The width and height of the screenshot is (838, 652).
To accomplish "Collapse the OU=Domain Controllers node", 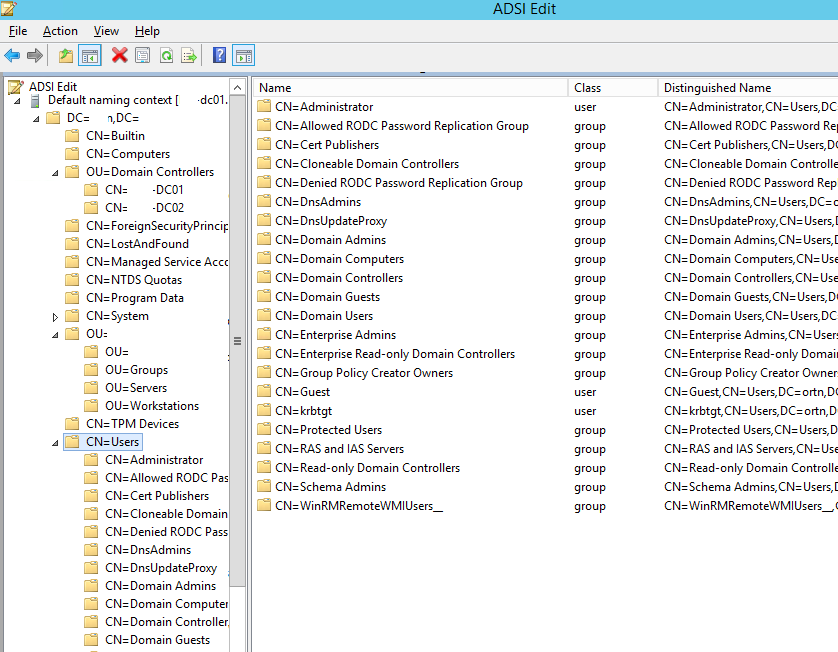I will [55, 173].
